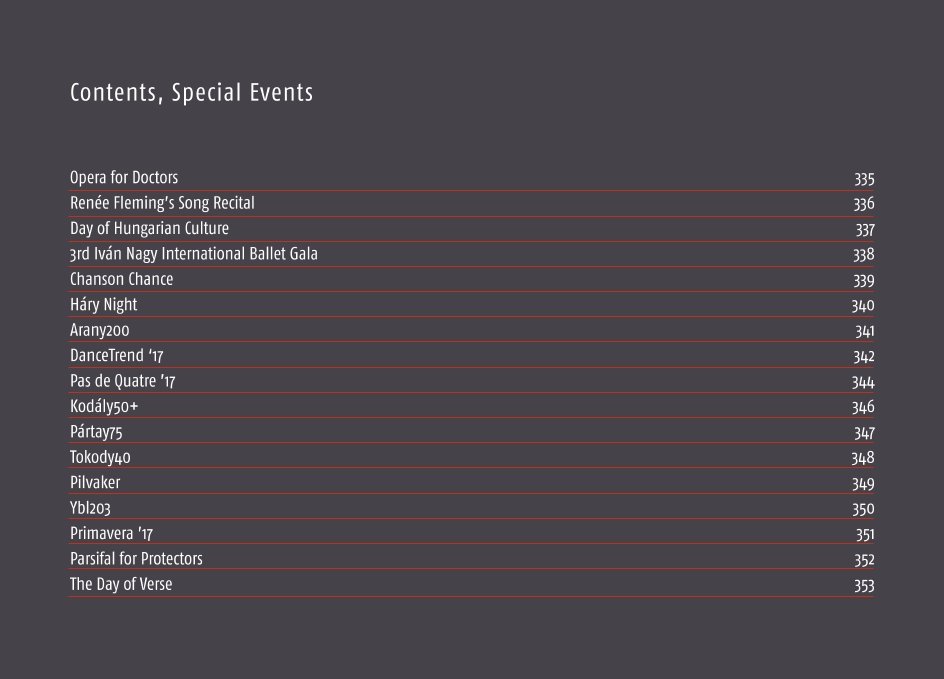Image resolution: width=944 pixels, height=679 pixels.
Task: Click the Pártay75 entry
Action: tap(96, 432)
